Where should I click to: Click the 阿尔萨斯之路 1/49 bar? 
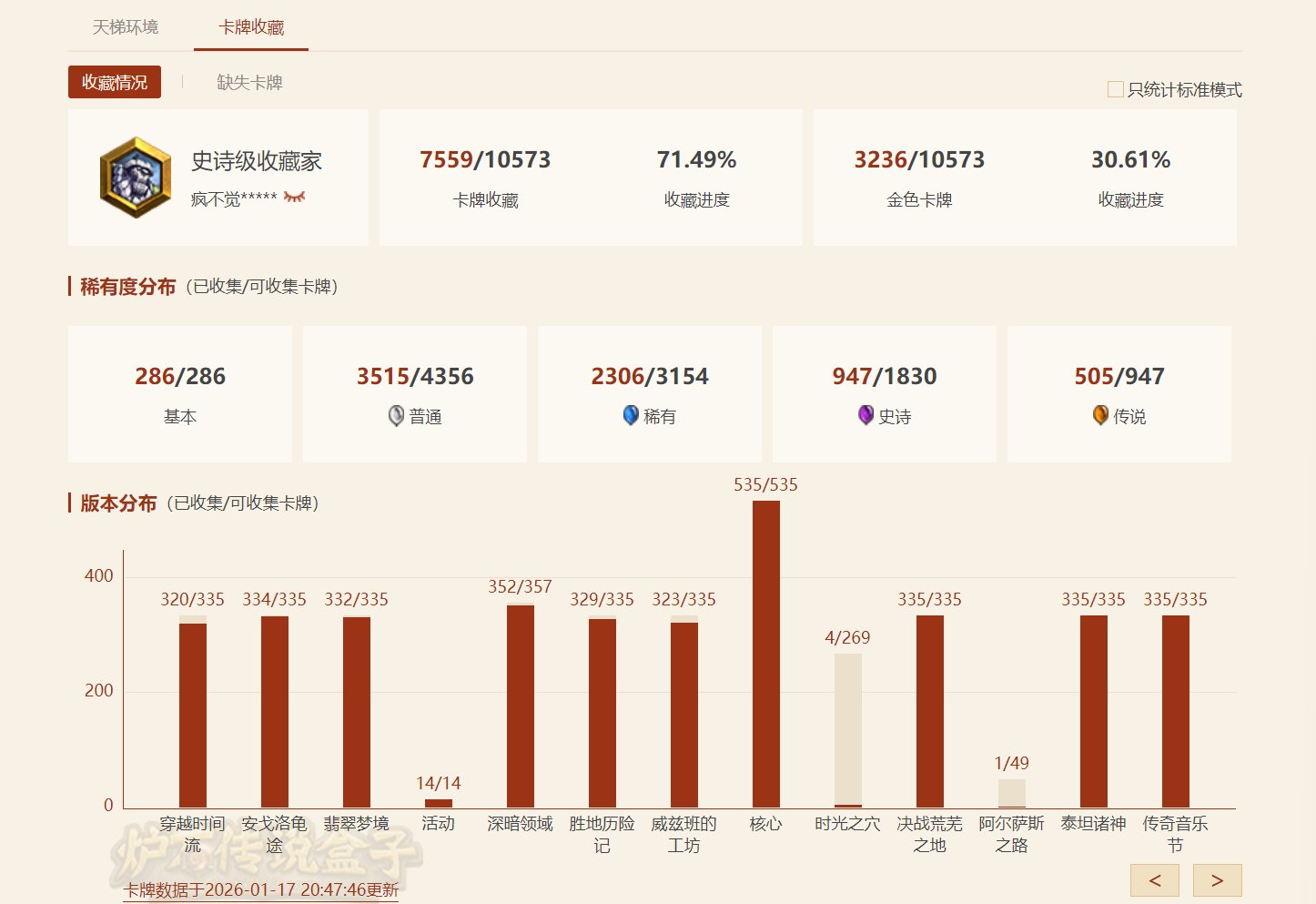[1011, 793]
